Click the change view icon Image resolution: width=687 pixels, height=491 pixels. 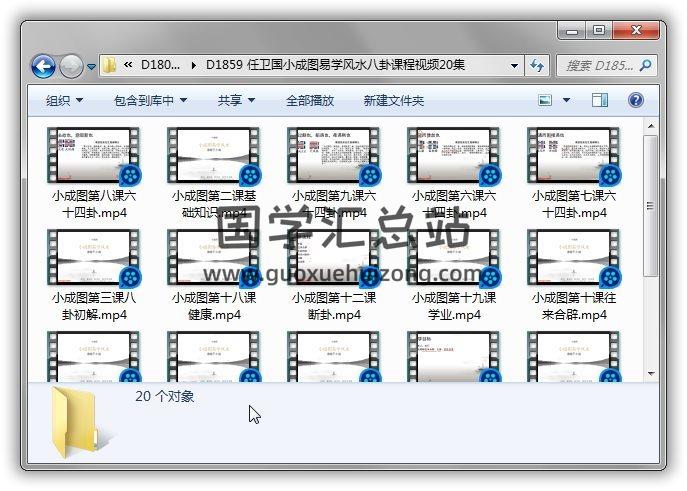[546, 100]
